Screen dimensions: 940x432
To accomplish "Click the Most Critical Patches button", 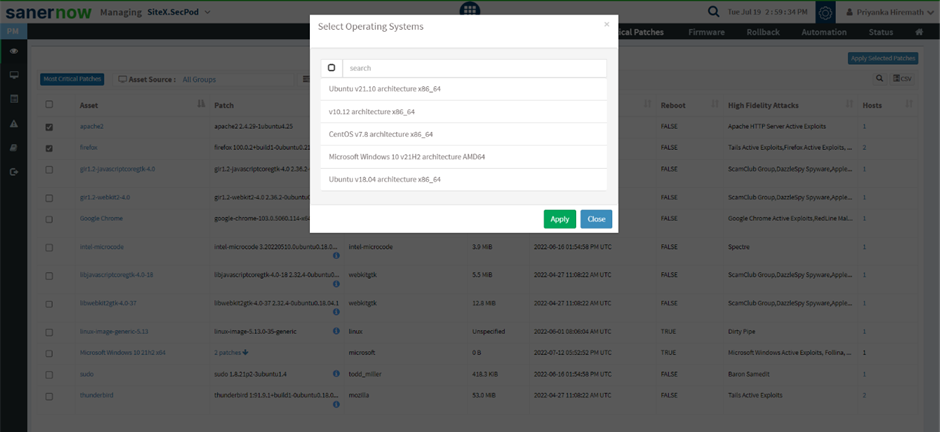I will [x=72, y=79].
